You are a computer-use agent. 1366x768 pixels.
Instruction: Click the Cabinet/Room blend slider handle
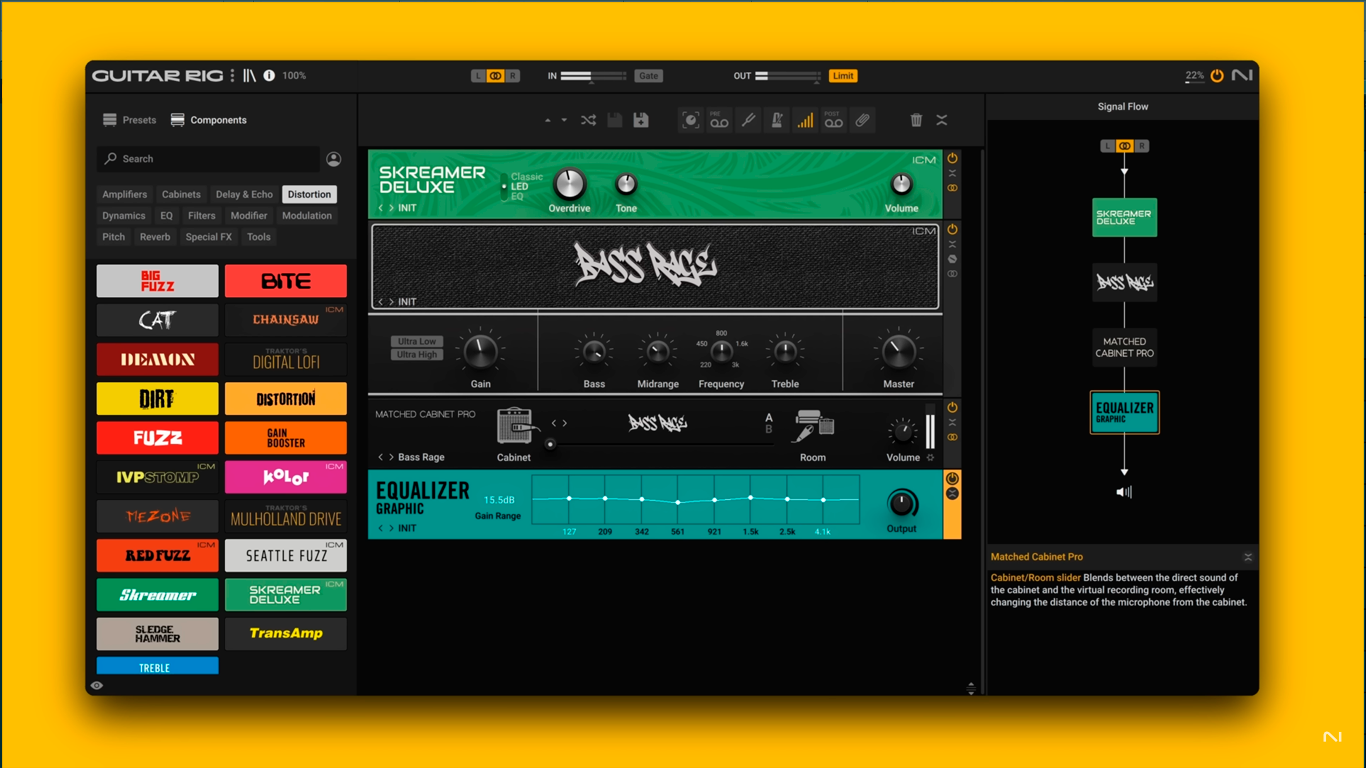coord(550,444)
